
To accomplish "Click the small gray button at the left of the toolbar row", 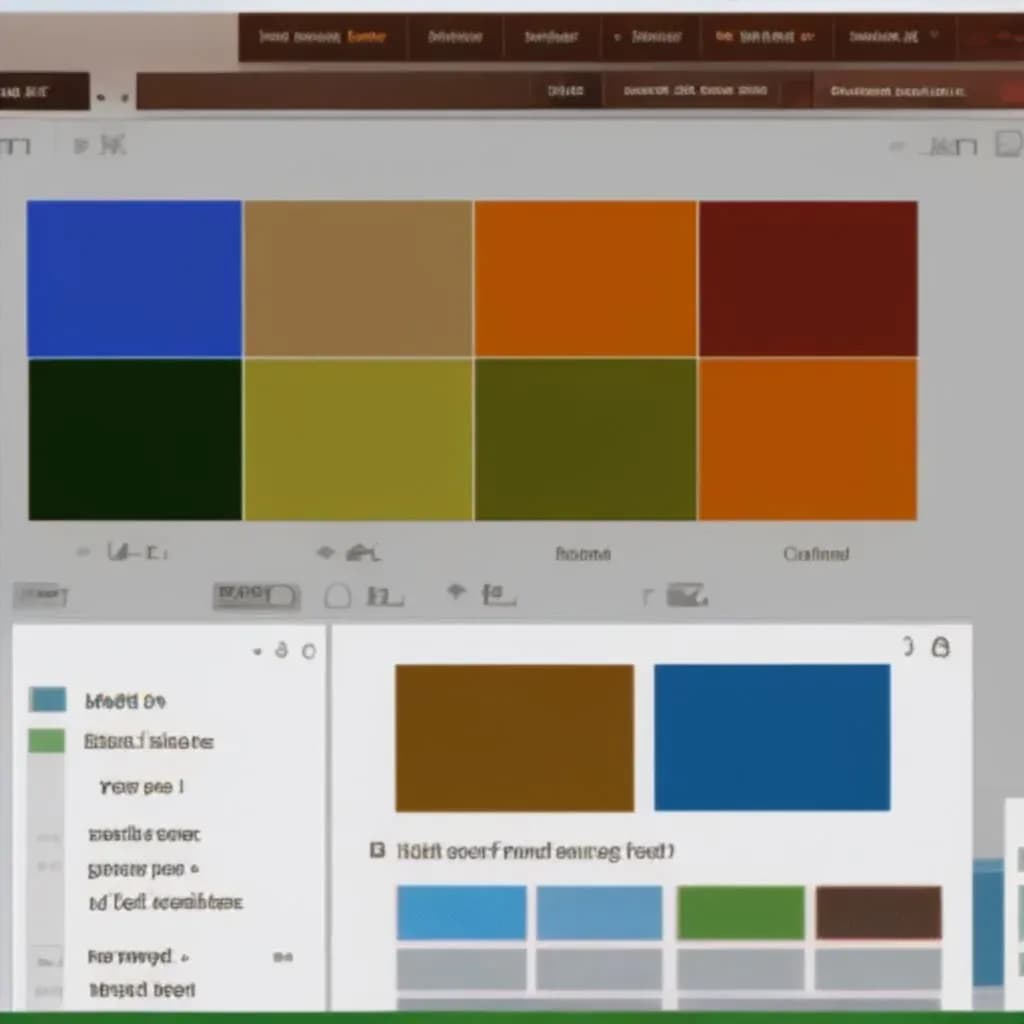I will click(40, 596).
